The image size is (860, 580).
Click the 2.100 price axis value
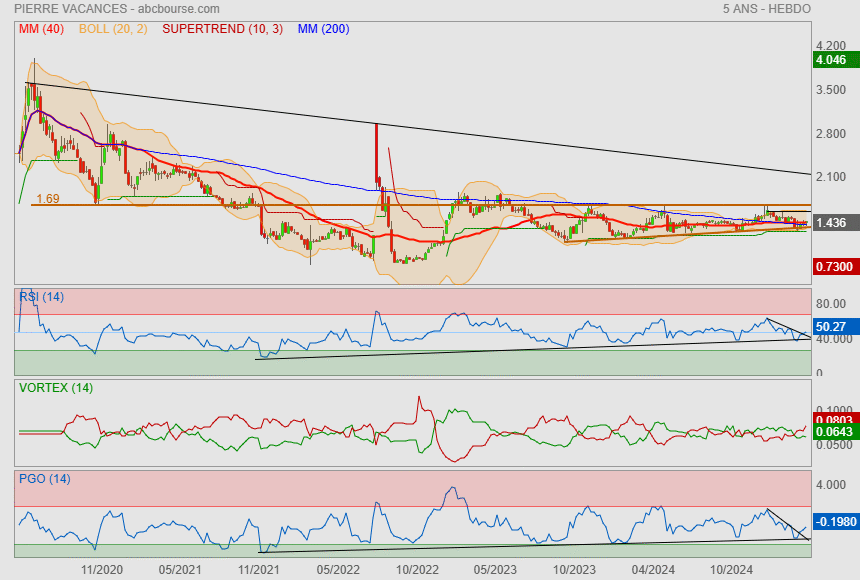tap(831, 177)
